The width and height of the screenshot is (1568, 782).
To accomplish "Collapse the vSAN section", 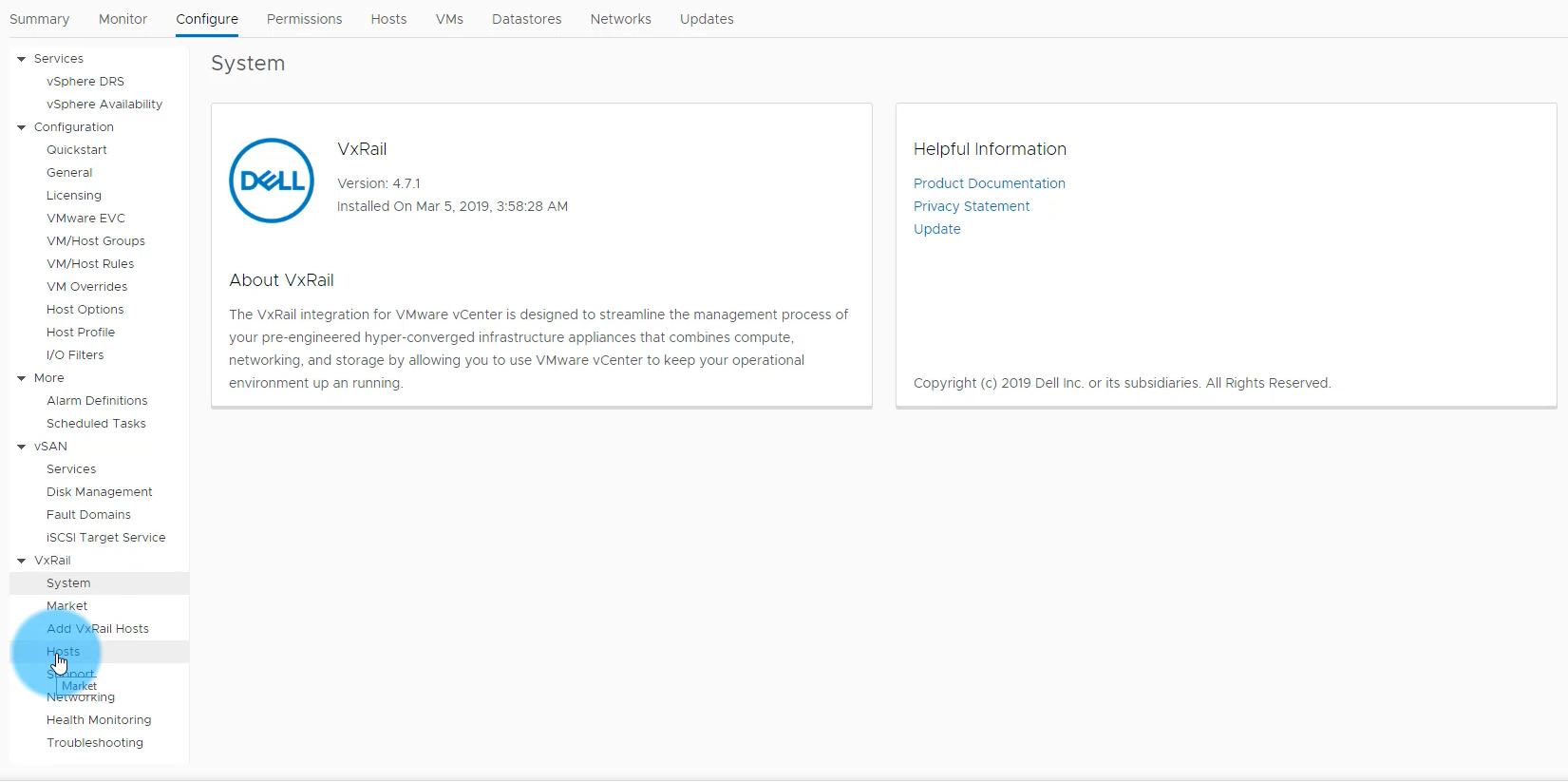I will pos(21,447).
